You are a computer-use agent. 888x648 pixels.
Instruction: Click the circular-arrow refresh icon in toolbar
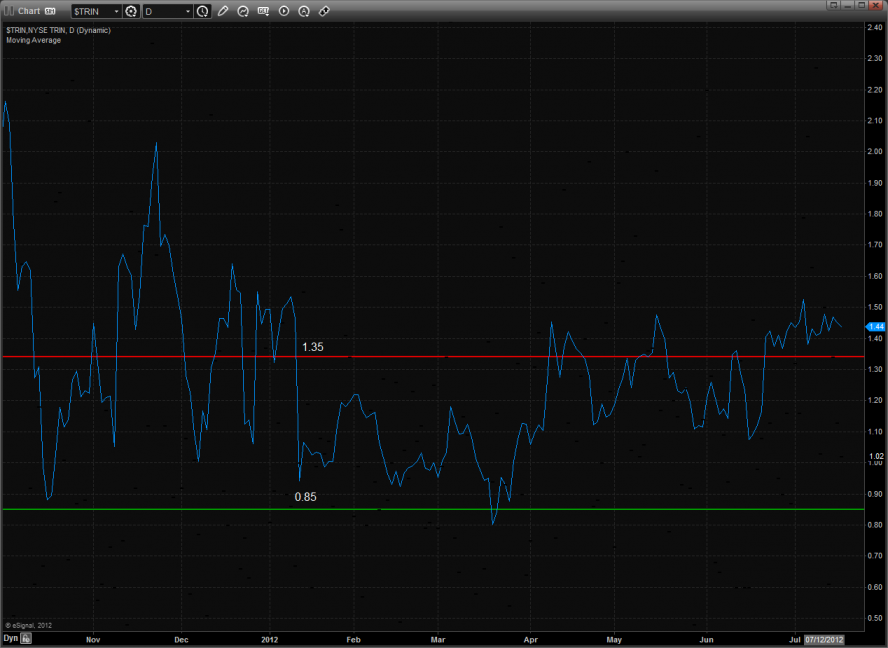click(x=243, y=11)
